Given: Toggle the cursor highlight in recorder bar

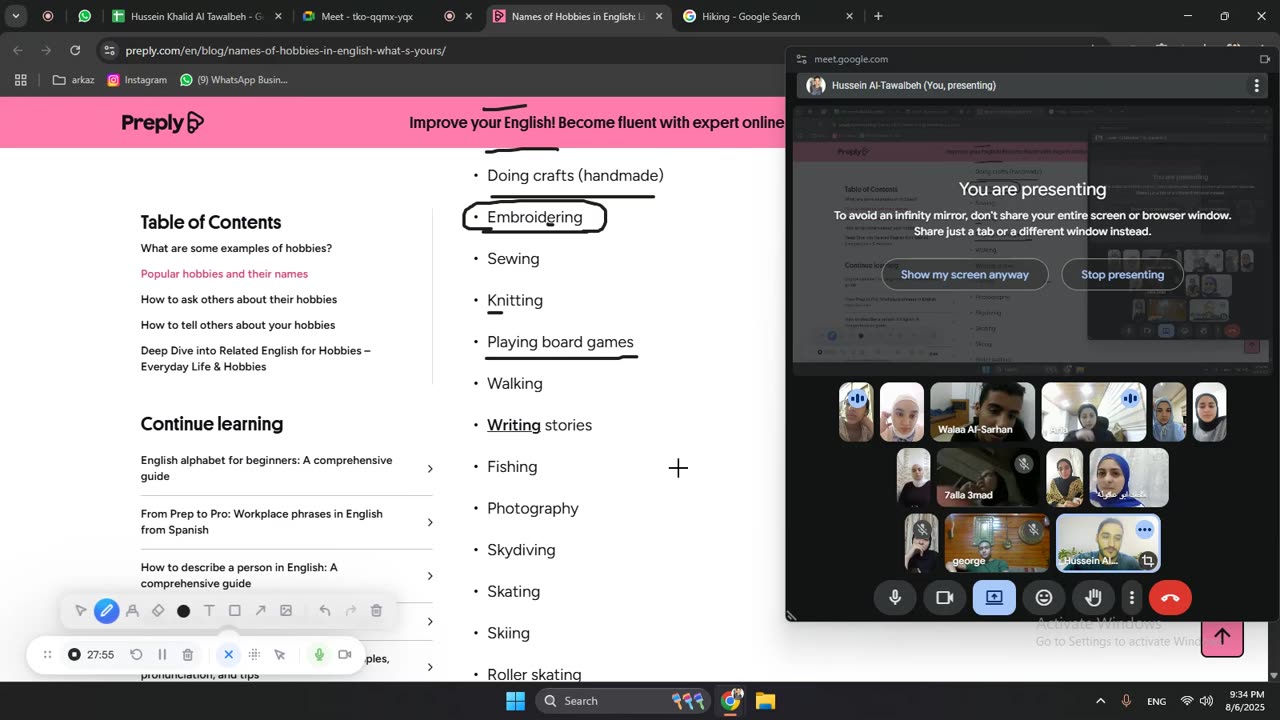Looking at the screenshot, I should pos(280,655).
